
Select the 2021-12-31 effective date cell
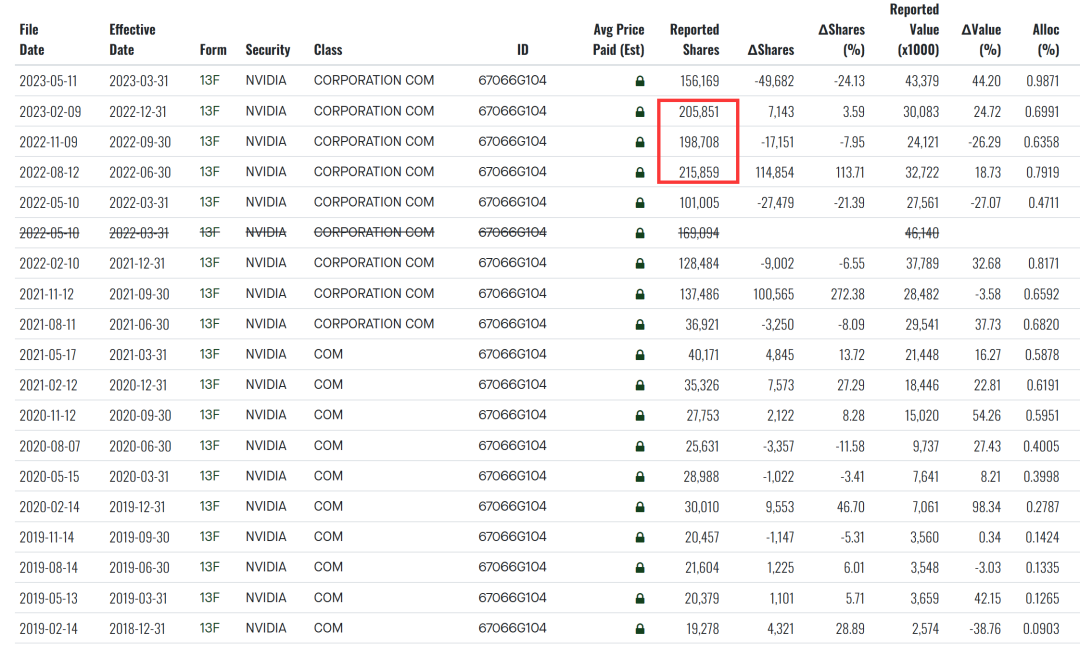(x=138, y=263)
